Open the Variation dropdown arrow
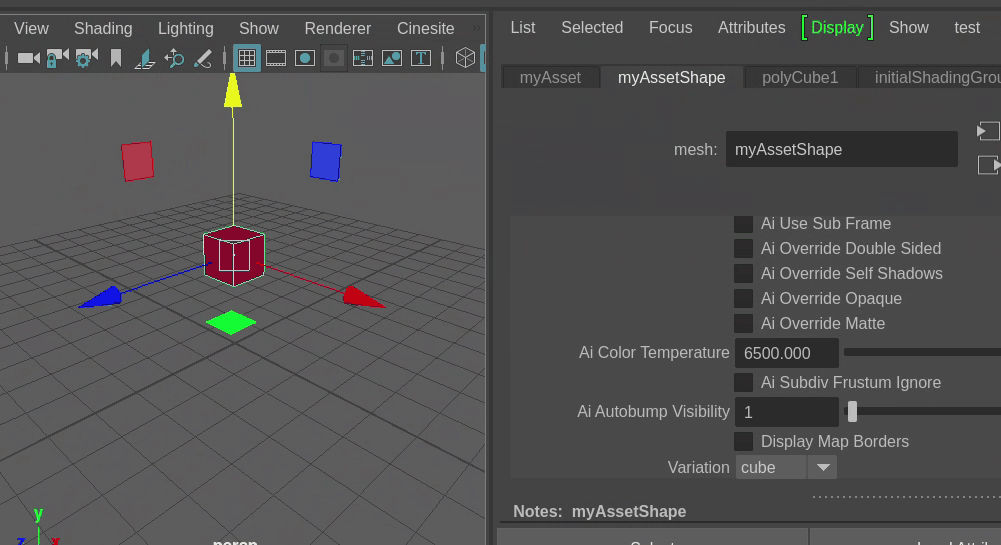Image resolution: width=1001 pixels, height=545 pixels. coord(823,468)
